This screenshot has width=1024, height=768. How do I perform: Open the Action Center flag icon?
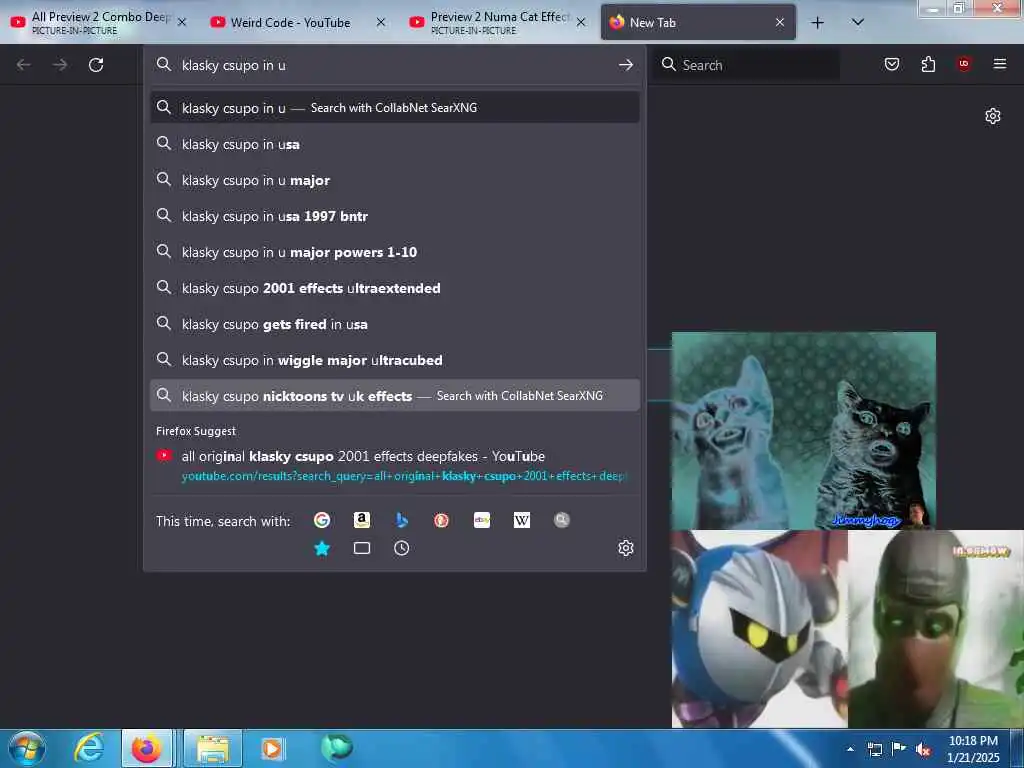coord(899,749)
